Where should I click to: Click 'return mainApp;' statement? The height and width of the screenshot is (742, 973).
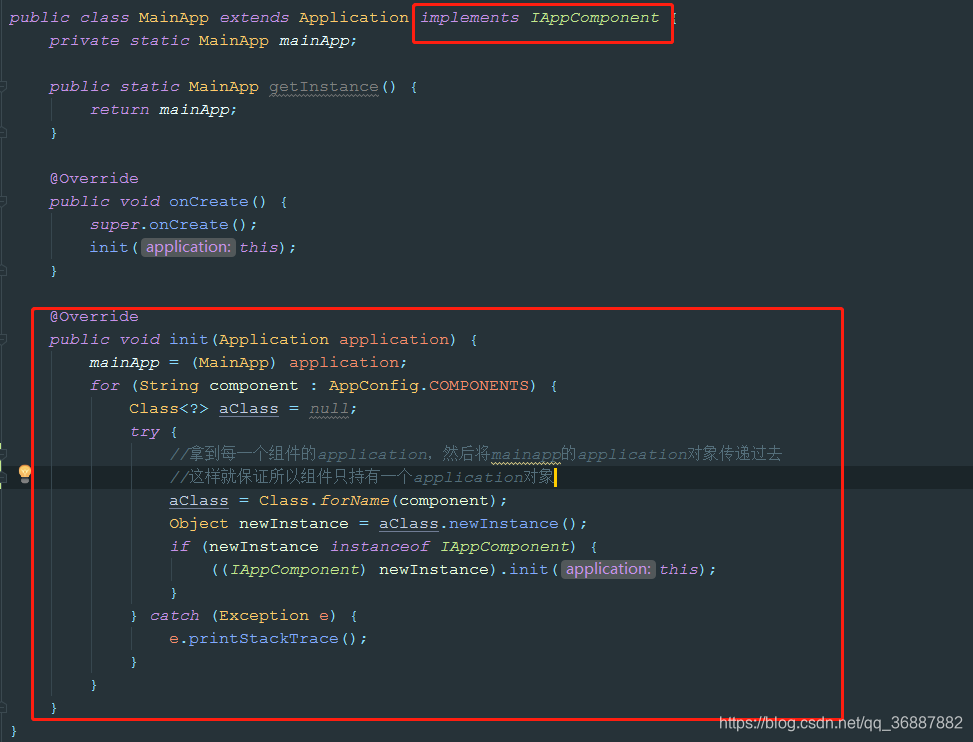tap(163, 110)
